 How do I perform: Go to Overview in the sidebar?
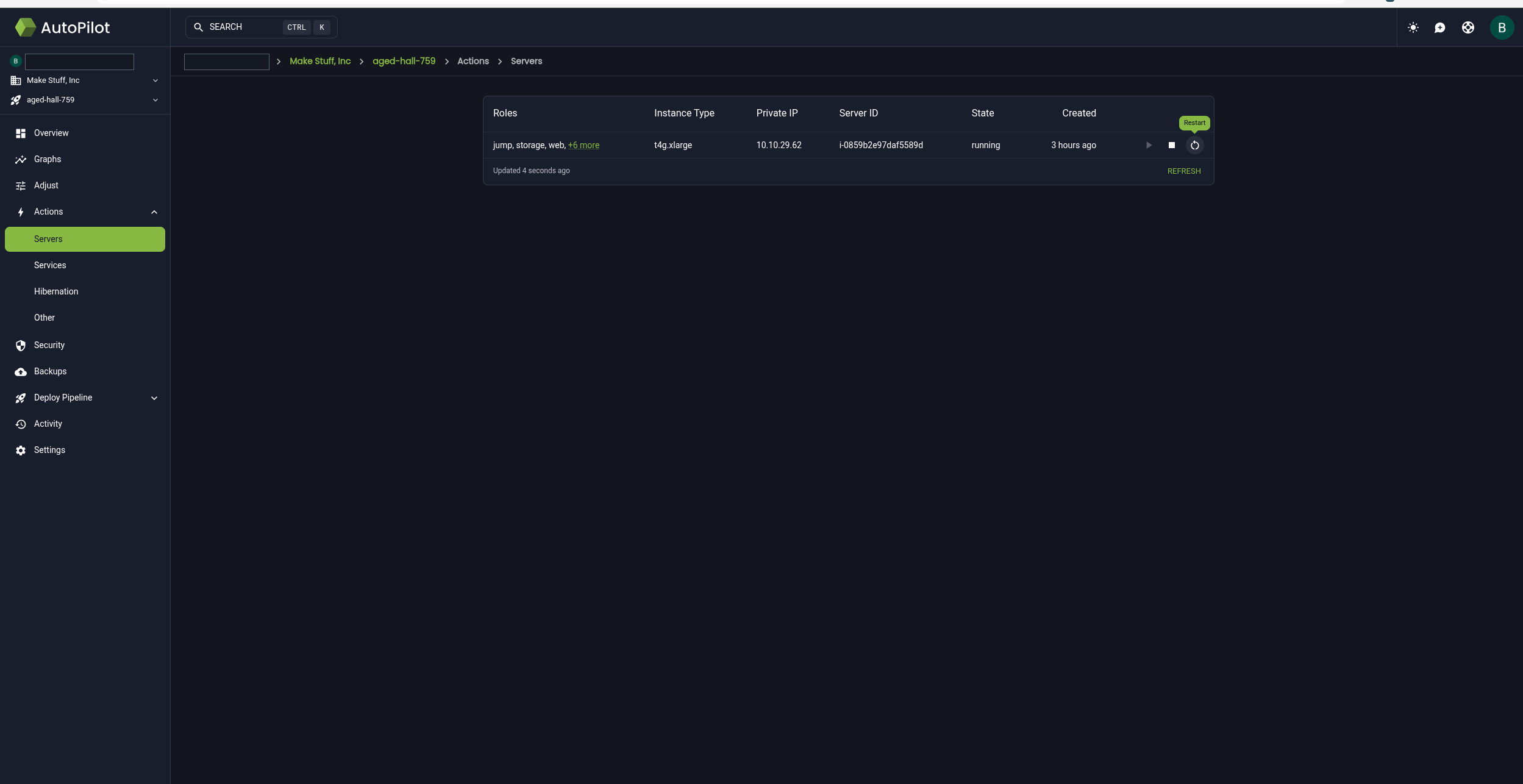coord(85,133)
